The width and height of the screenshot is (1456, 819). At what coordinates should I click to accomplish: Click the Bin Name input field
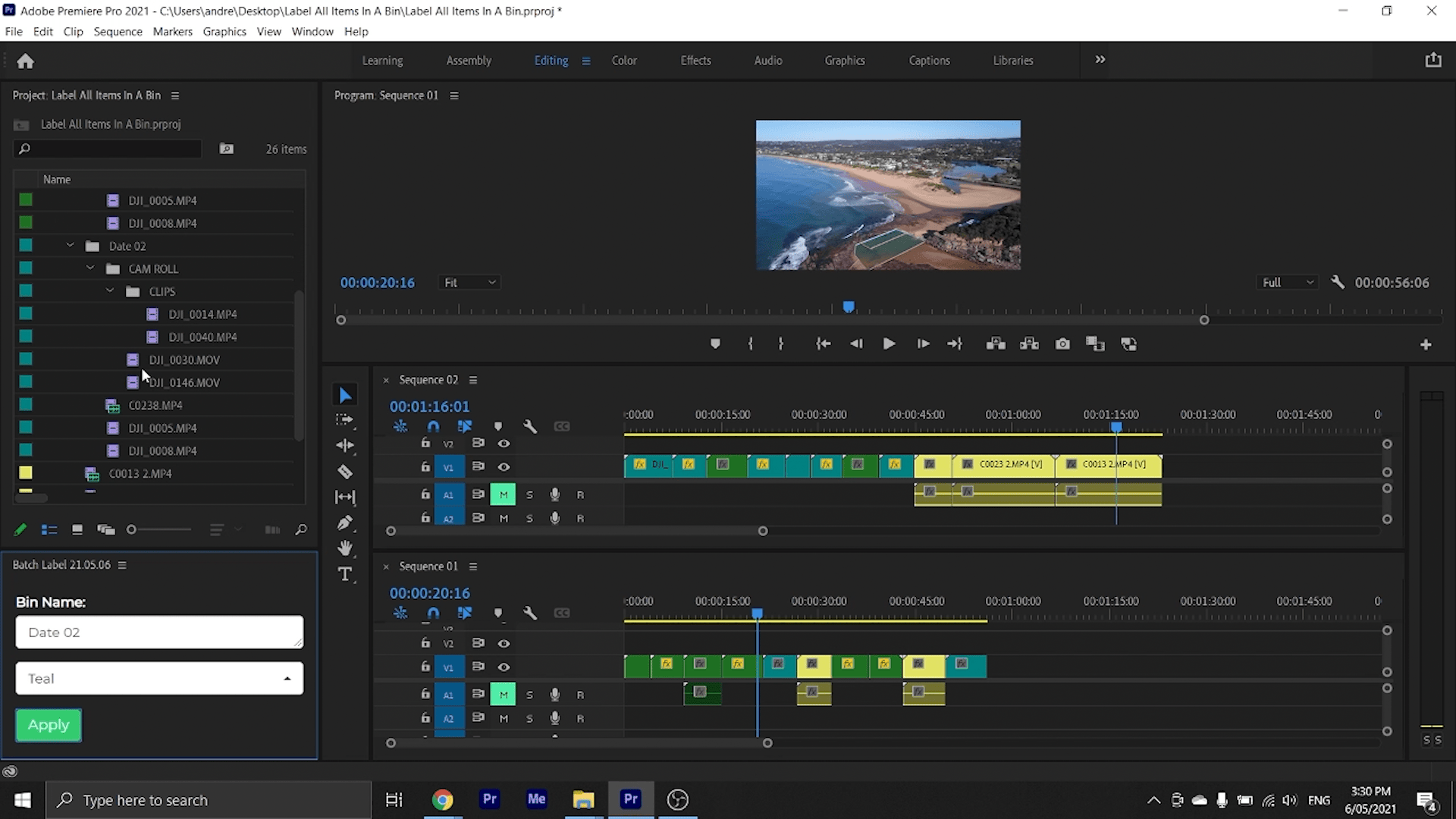pos(159,632)
